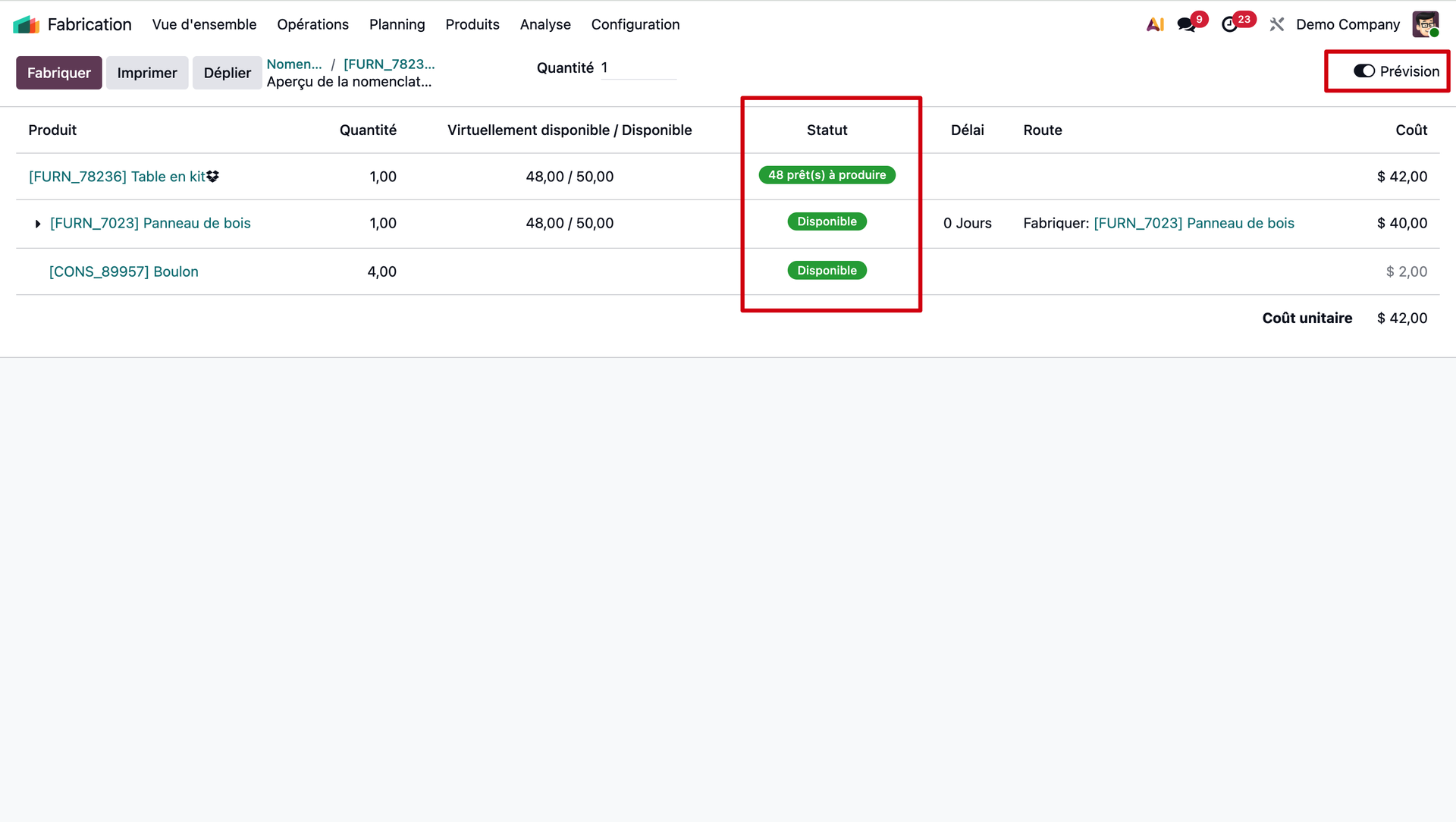
Task: Open the Demo Company switcher
Action: [1348, 24]
